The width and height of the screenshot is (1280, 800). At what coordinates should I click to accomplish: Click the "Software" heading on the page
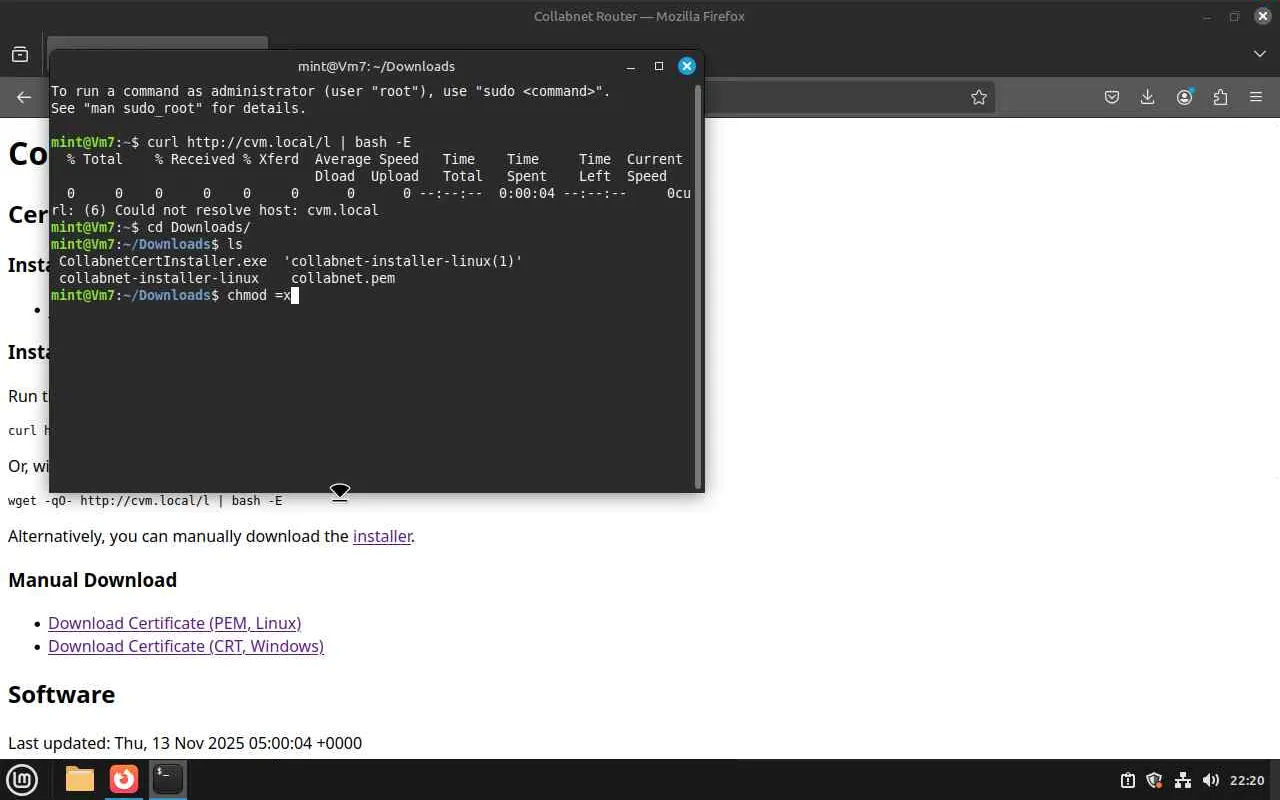click(x=62, y=694)
